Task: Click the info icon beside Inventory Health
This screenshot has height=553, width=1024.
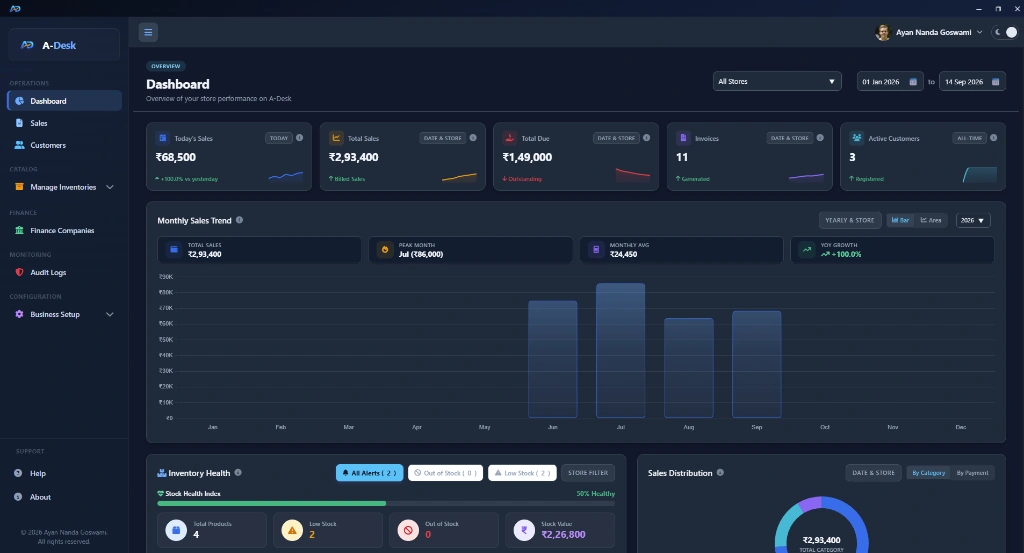Action: [x=238, y=473]
